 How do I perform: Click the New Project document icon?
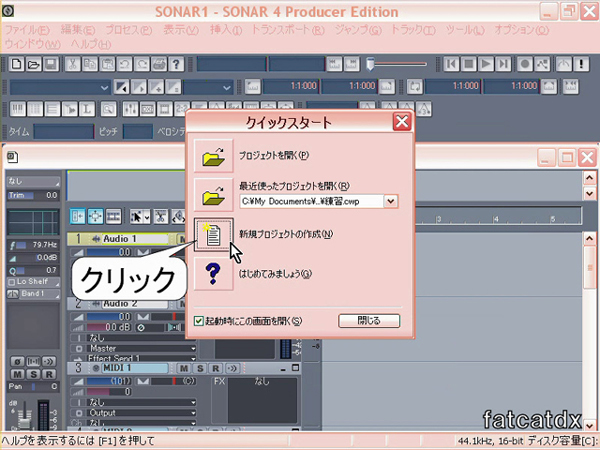tap(214, 235)
